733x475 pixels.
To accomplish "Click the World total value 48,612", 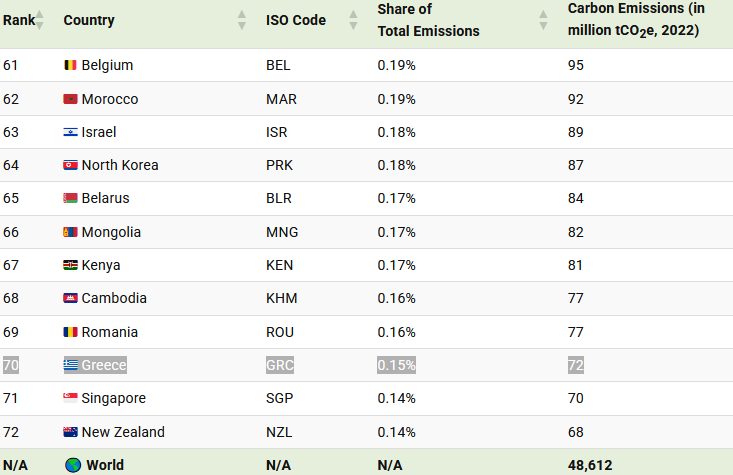I will pos(590,465).
